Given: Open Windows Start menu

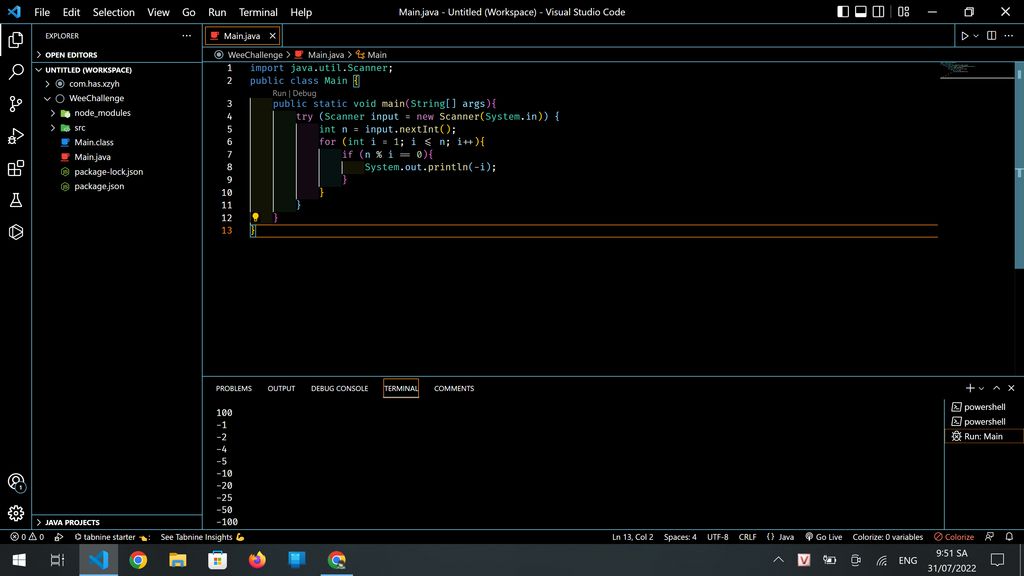Looking at the screenshot, I should click(x=19, y=560).
